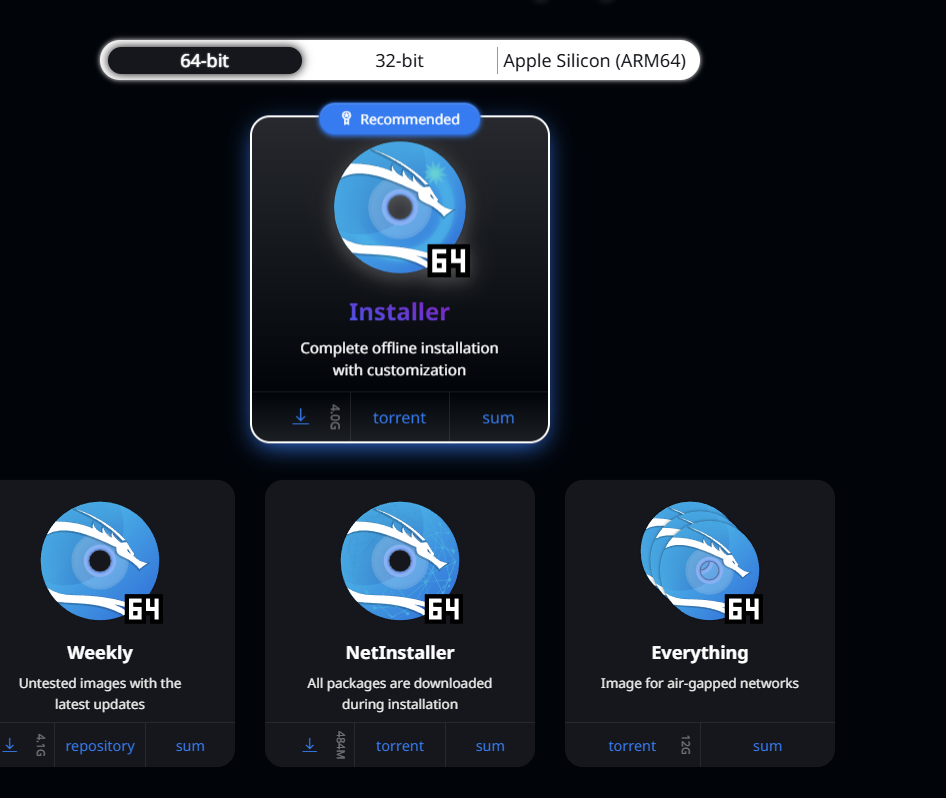Viewport: 946px width, 798px height.
Task: Click the 64 badge on Installer logo
Action: pos(448,261)
